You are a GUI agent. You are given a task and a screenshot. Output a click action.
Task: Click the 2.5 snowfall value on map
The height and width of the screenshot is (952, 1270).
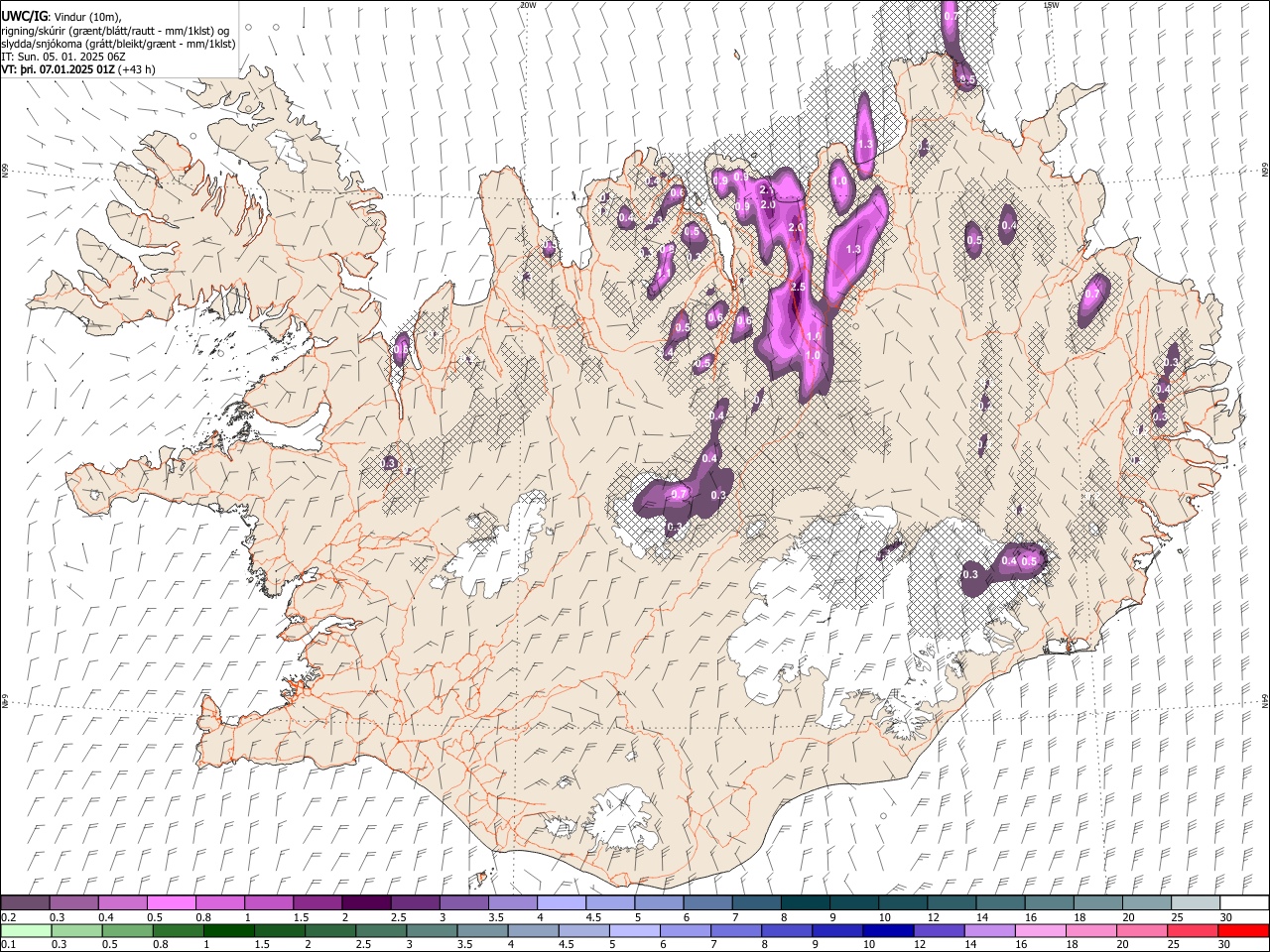pos(799,287)
